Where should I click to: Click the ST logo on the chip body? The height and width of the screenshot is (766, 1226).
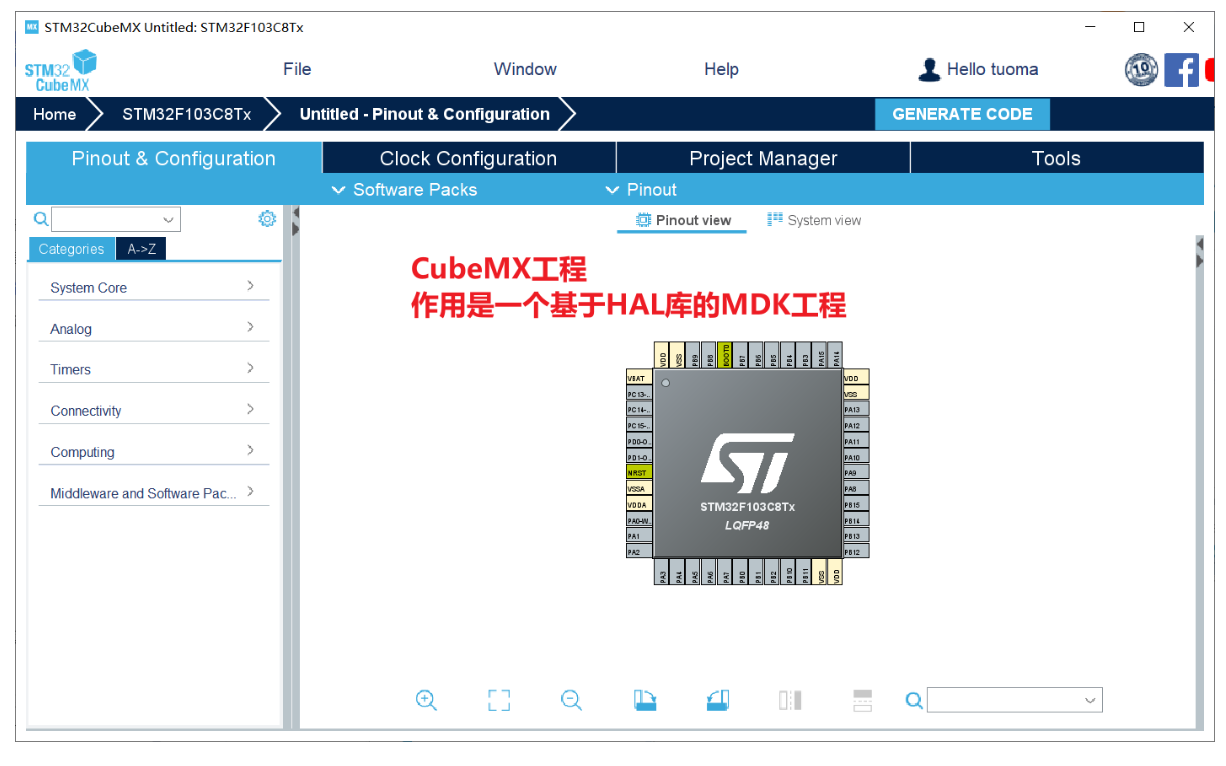point(747,461)
